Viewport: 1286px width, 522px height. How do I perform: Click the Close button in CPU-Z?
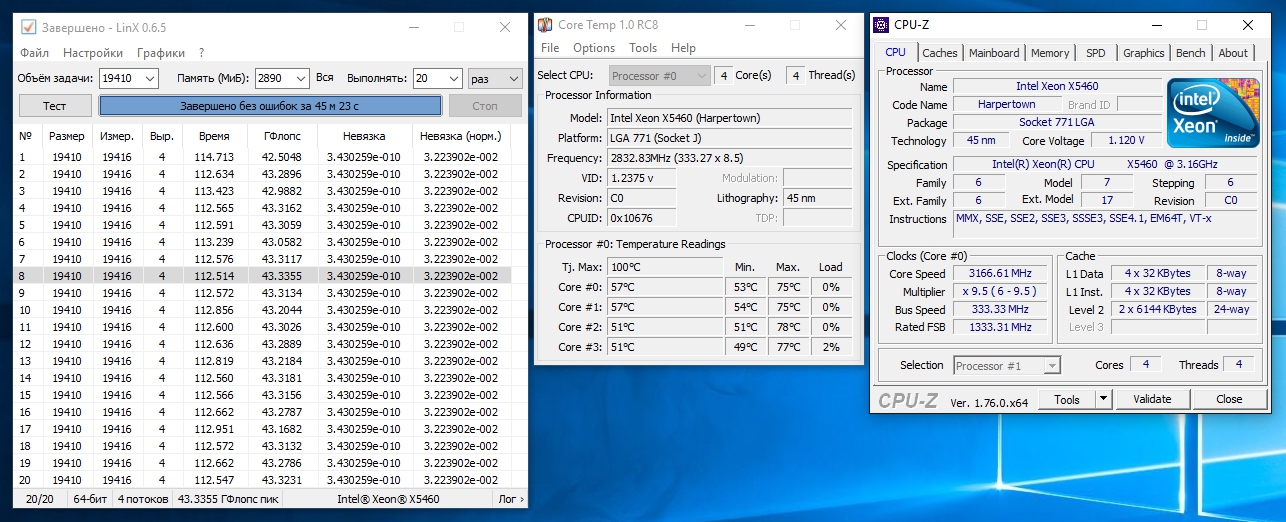pyautogui.click(x=1229, y=399)
